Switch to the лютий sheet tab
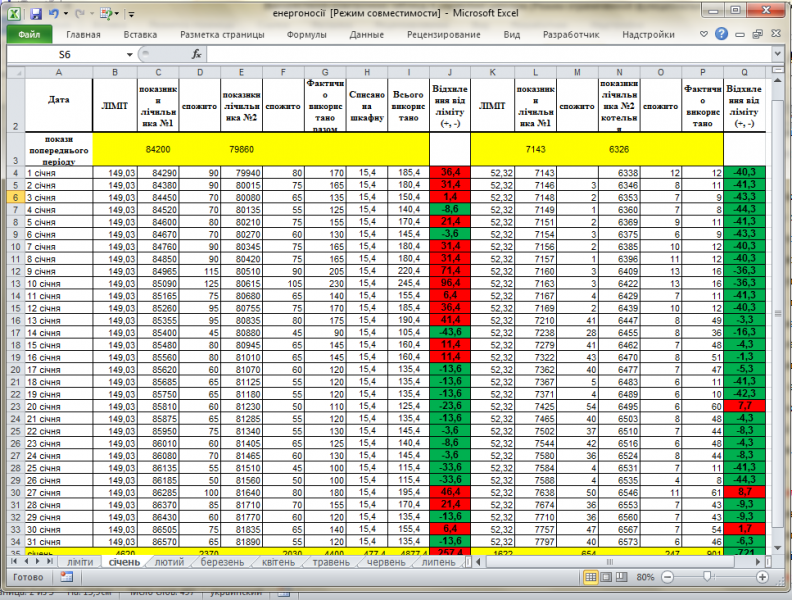Viewport: 792px width, 600px height. click(169, 562)
